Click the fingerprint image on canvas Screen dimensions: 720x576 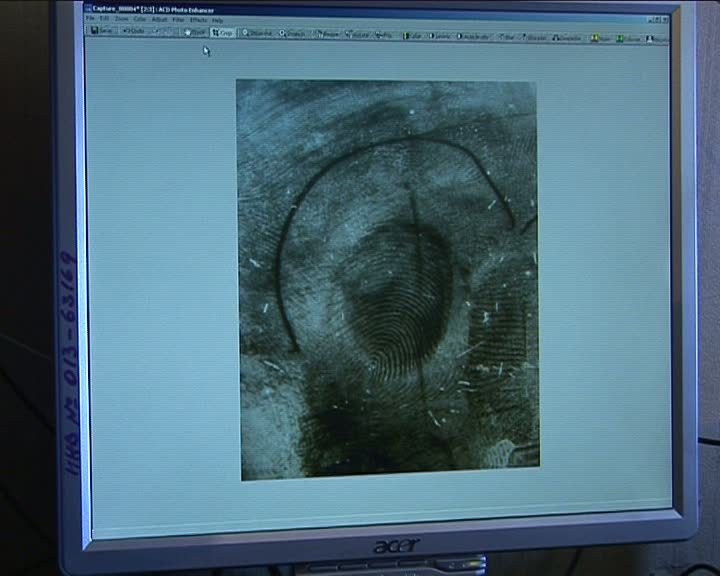(x=388, y=280)
